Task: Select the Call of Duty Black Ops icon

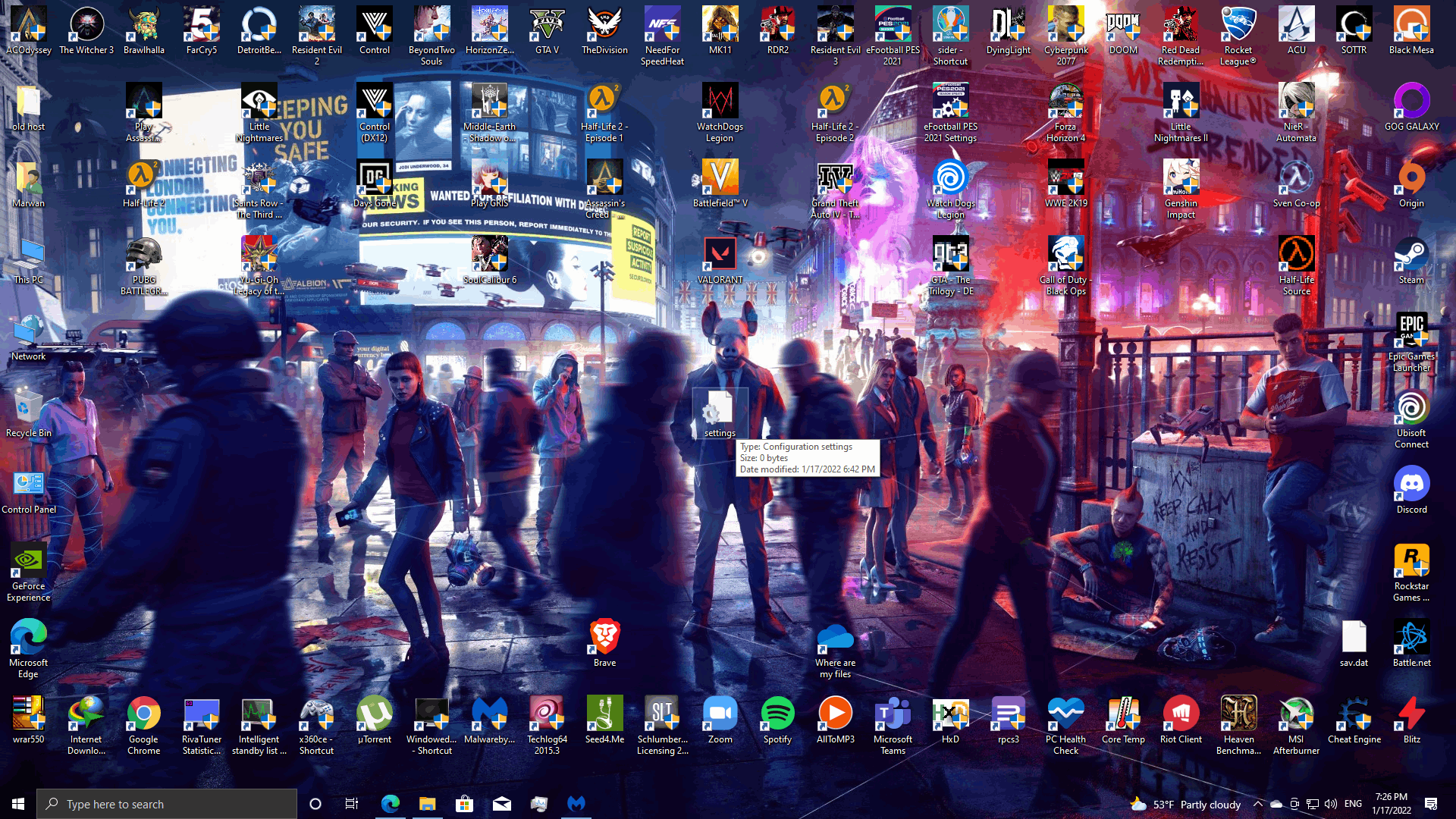Action: (x=1065, y=266)
